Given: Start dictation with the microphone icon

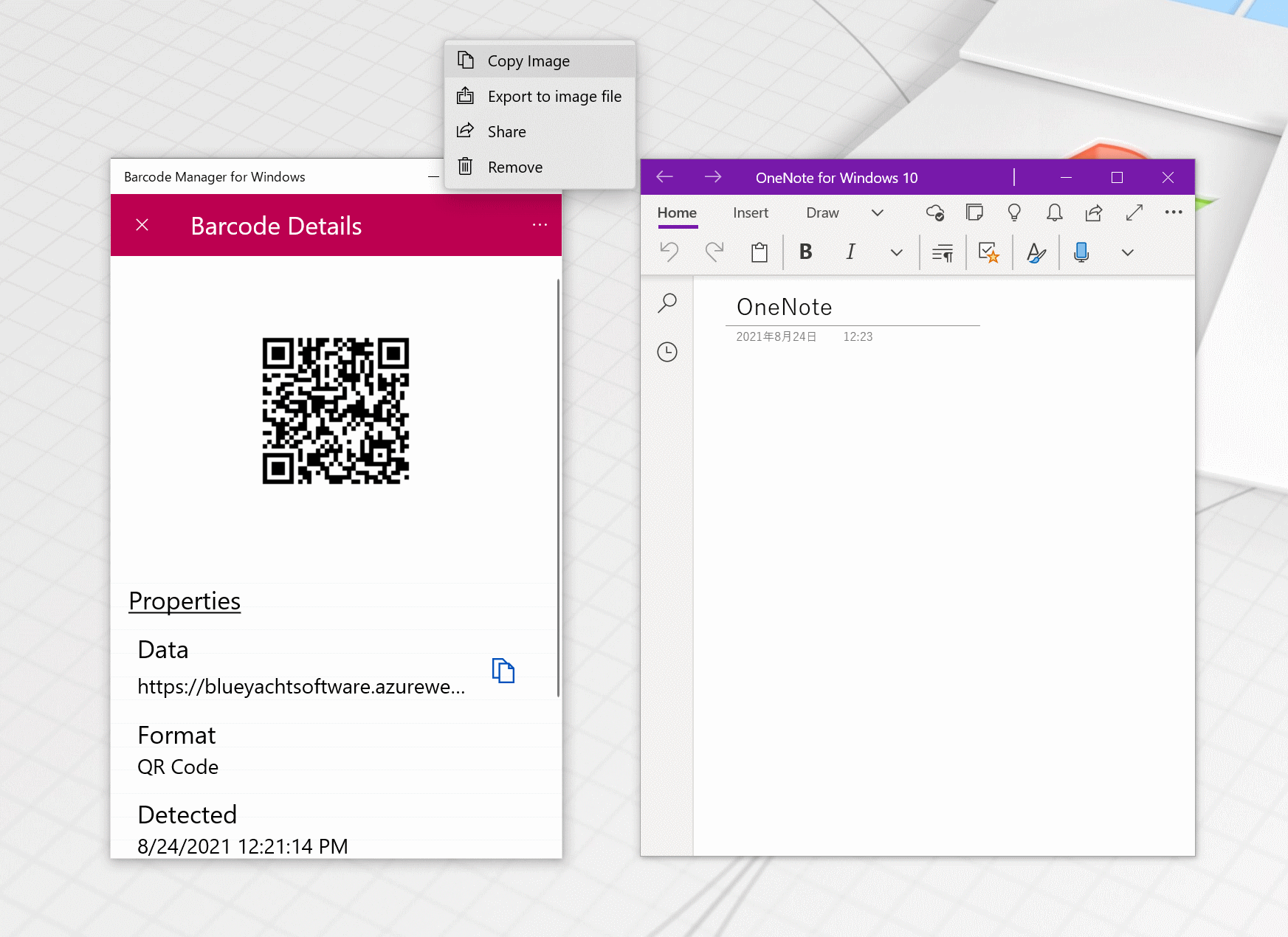Looking at the screenshot, I should [1080, 252].
